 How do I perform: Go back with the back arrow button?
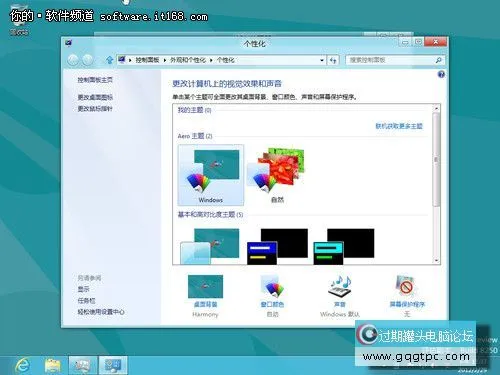tap(73, 60)
